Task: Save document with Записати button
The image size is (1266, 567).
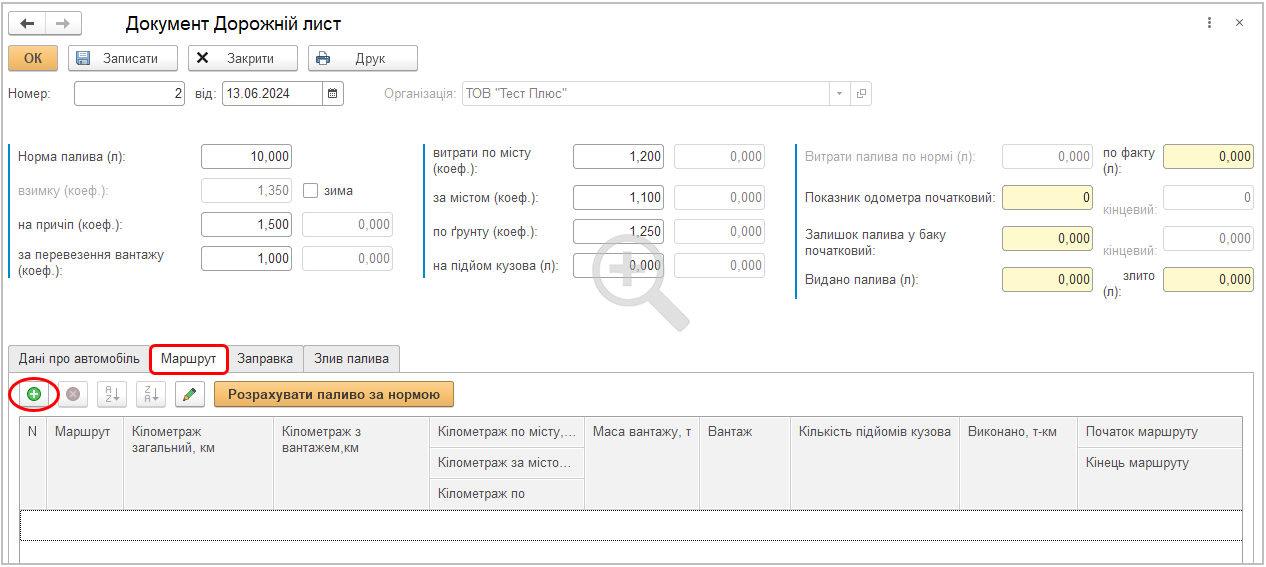Action: (x=123, y=58)
